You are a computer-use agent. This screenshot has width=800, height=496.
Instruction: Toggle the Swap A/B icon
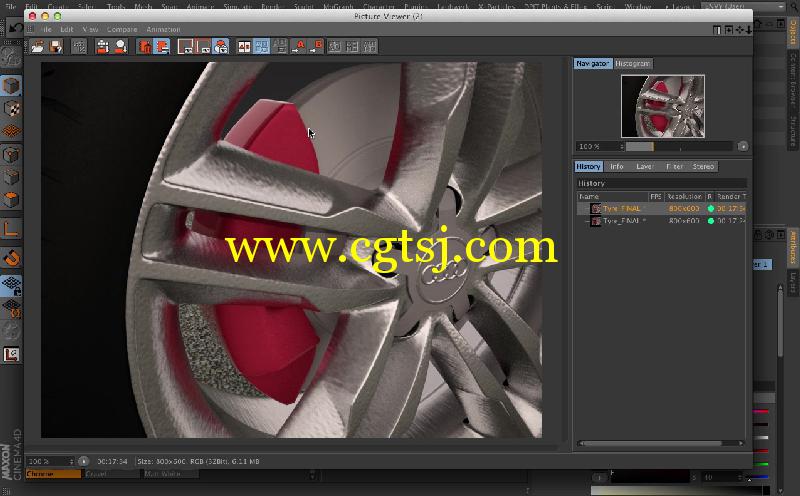[x=262, y=47]
